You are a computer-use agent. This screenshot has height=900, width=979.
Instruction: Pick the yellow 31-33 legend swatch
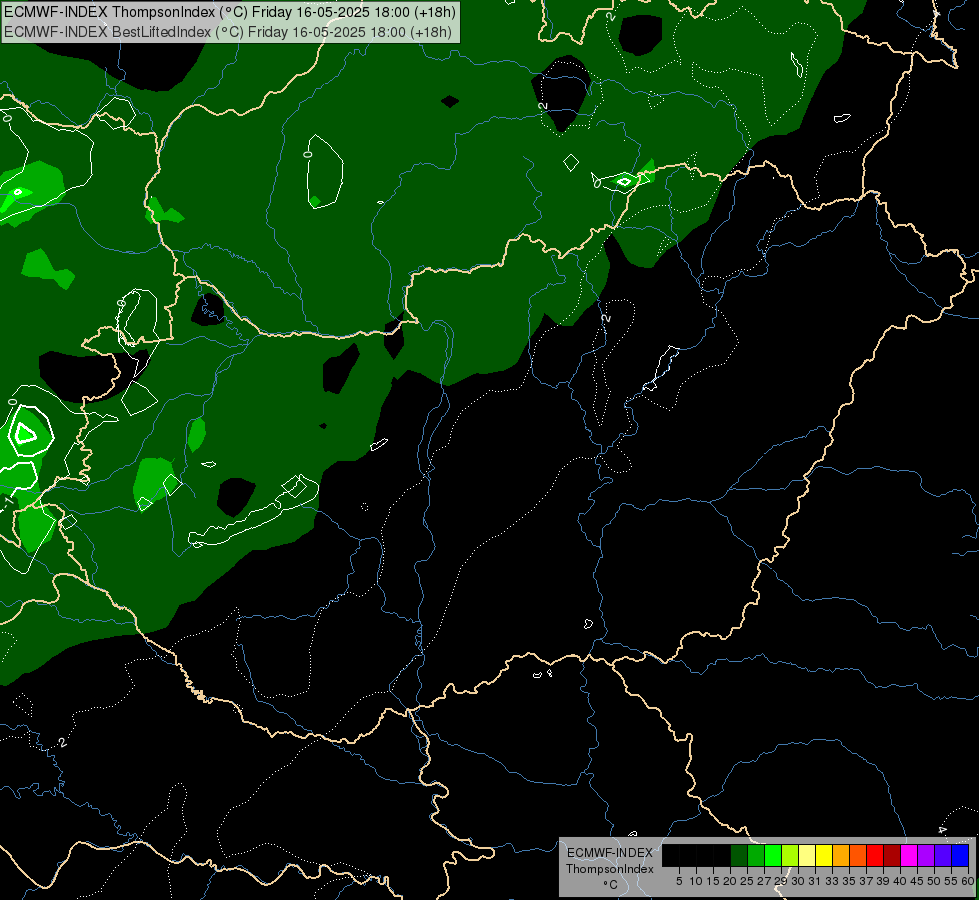pyautogui.click(x=824, y=855)
